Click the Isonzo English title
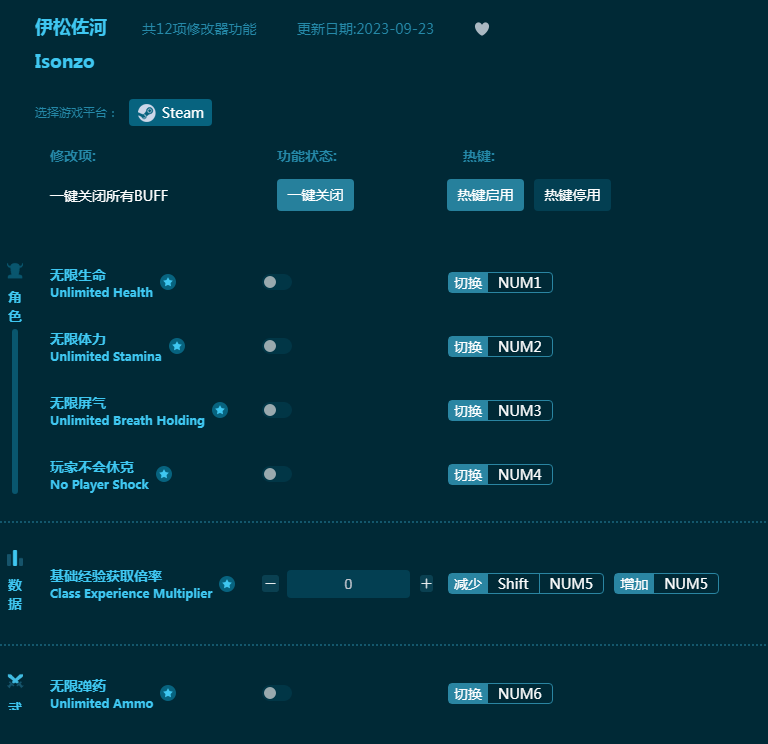Viewport: 768px width, 744px height. pyautogui.click(x=64, y=62)
